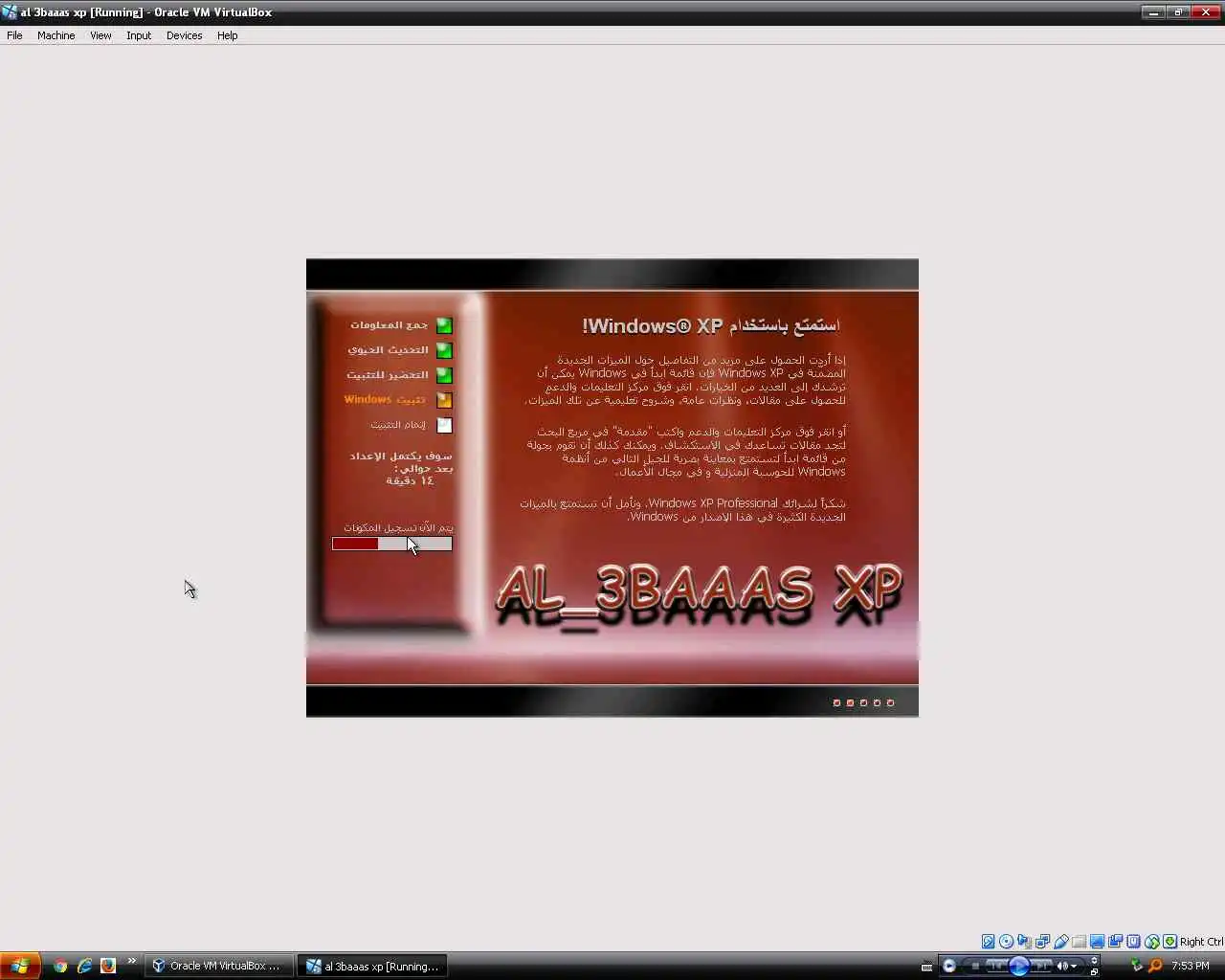Click the pending step إتمام التثبيت
1225x980 pixels.
tap(398, 425)
